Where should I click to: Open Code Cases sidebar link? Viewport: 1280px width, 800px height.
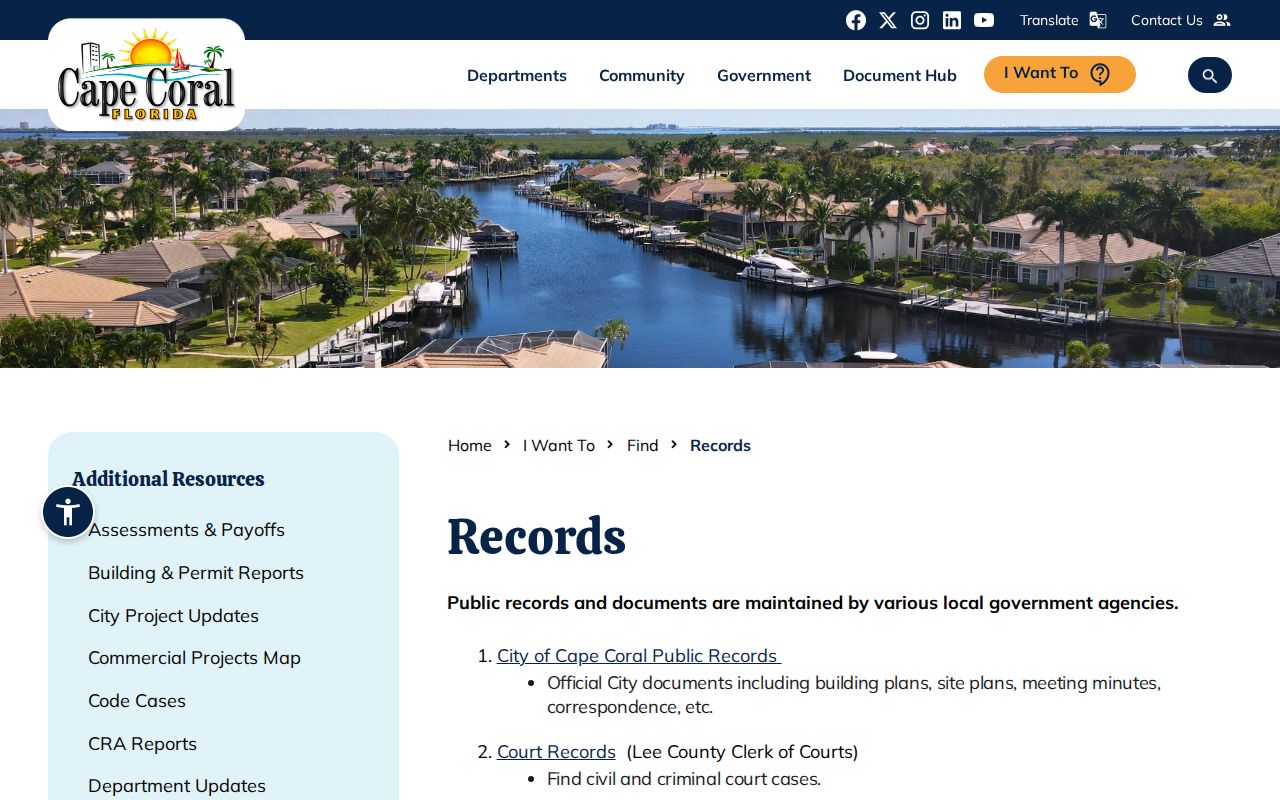pyautogui.click(x=137, y=701)
